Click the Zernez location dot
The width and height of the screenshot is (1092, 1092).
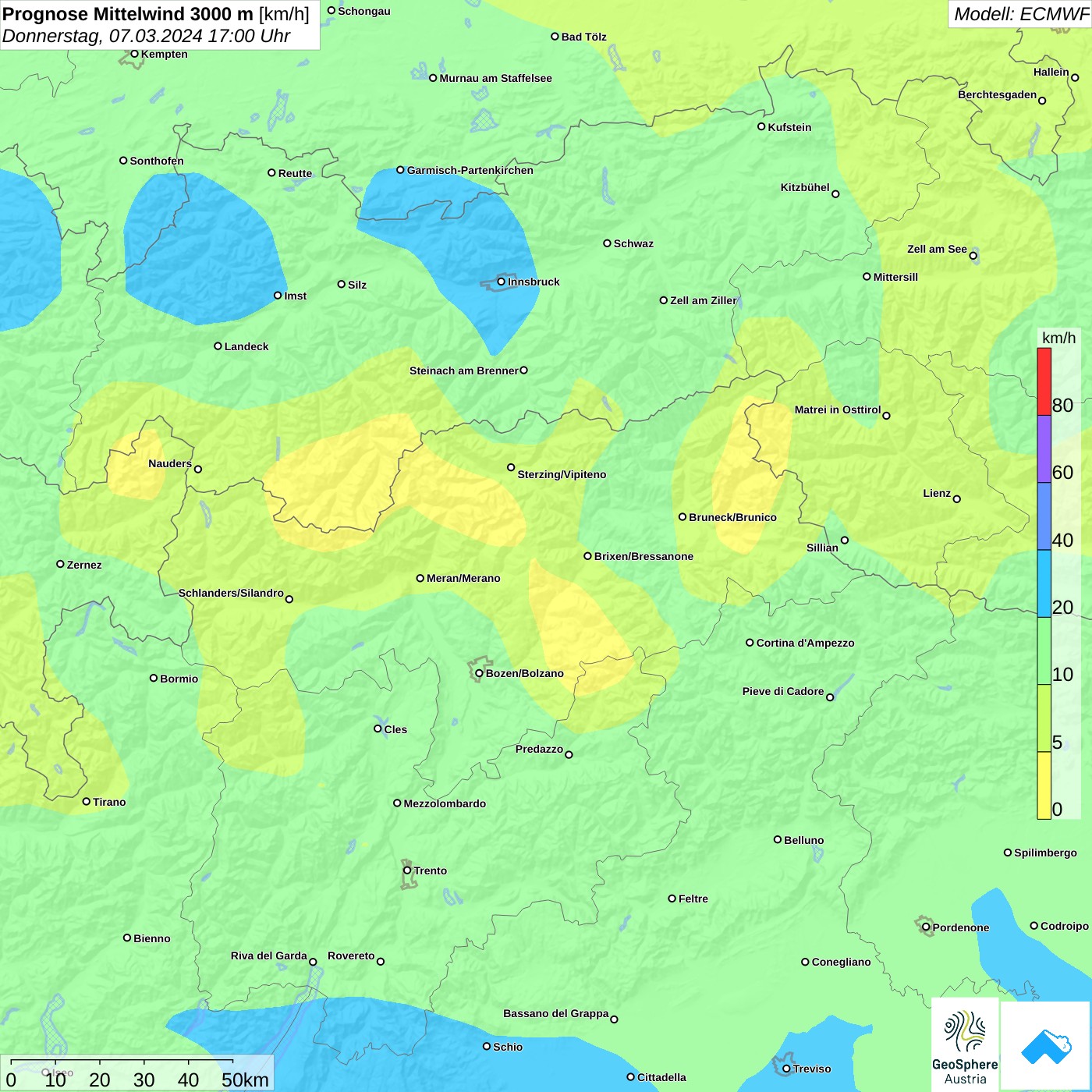pyautogui.click(x=60, y=564)
